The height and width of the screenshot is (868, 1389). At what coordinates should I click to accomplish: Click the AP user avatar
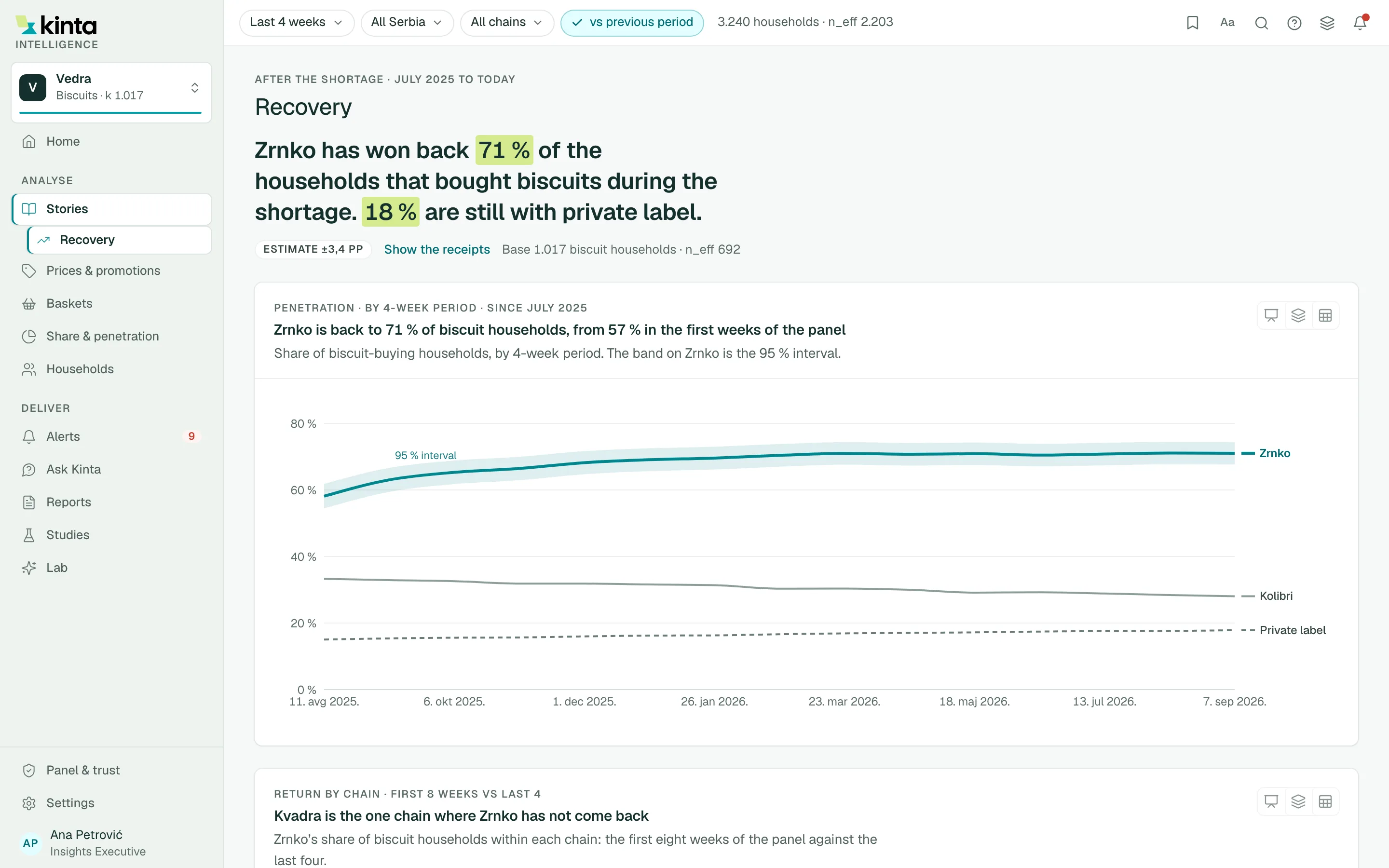point(30,843)
